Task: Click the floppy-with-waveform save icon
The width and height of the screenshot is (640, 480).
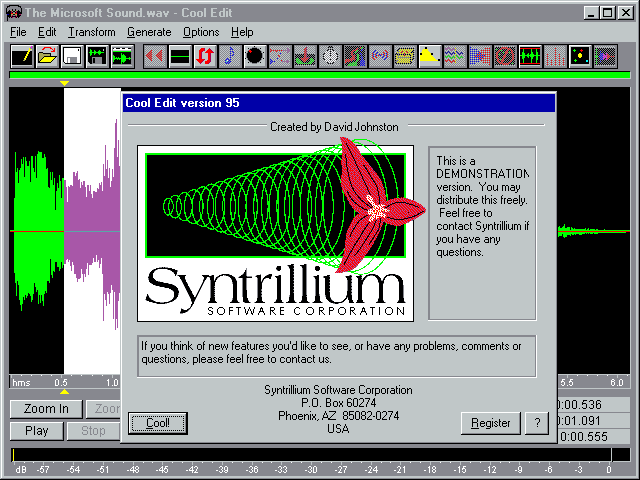Action: [97, 56]
